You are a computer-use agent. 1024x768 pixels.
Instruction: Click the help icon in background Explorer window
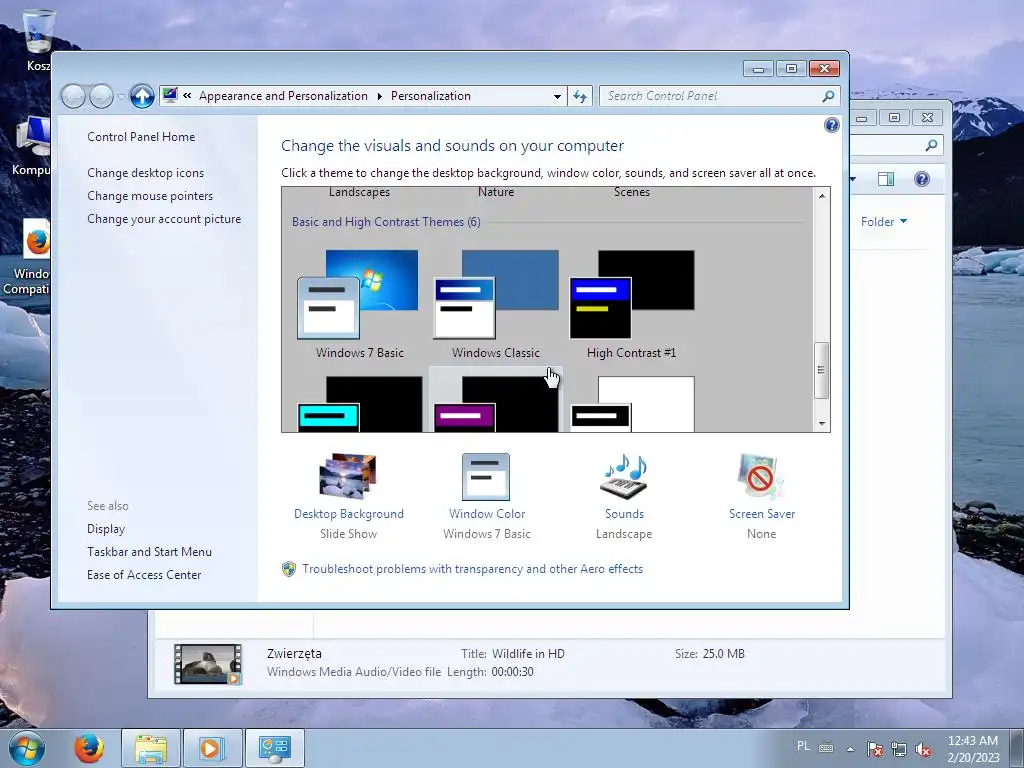point(921,179)
